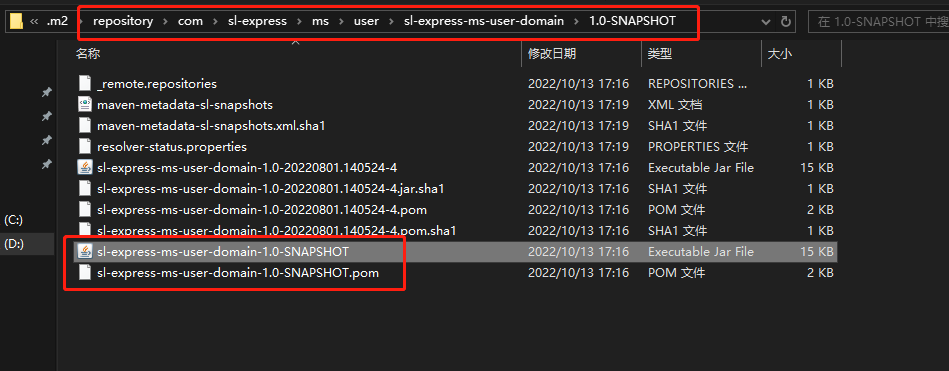Screen dimensions: 949x371
Task: Select the (D:) drive in sidebar
Action: coord(13,244)
